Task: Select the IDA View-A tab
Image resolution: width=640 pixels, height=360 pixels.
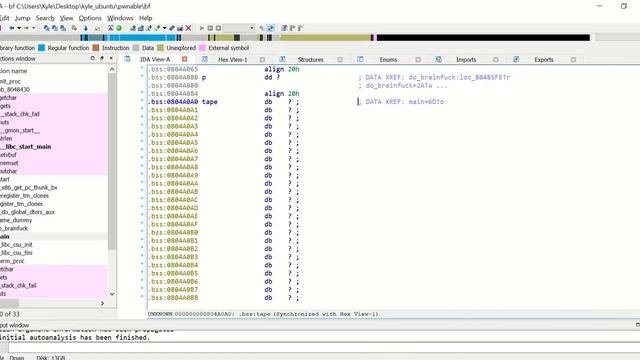Action: point(155,60)
